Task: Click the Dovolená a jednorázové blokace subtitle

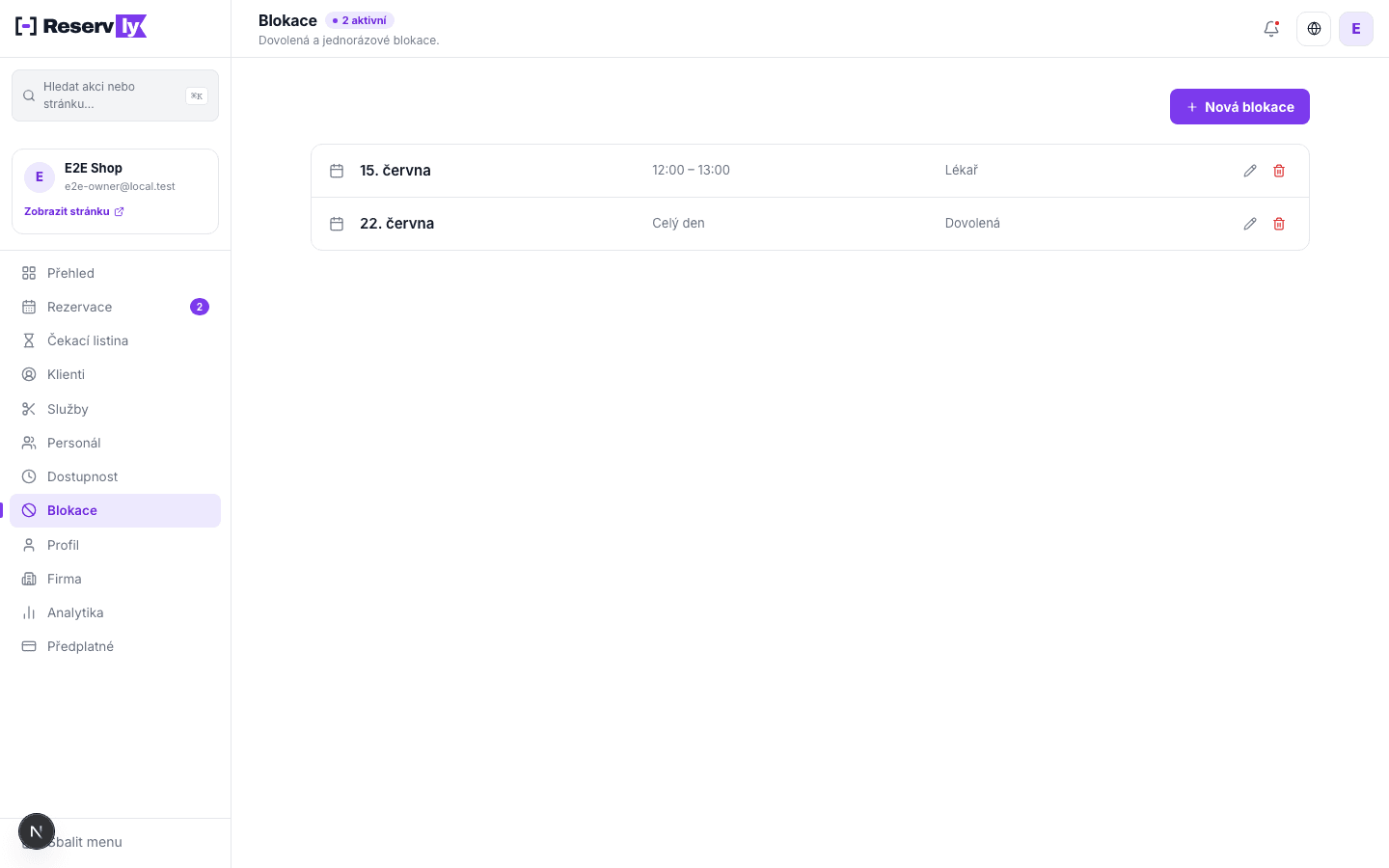Action: pos(348,41)
